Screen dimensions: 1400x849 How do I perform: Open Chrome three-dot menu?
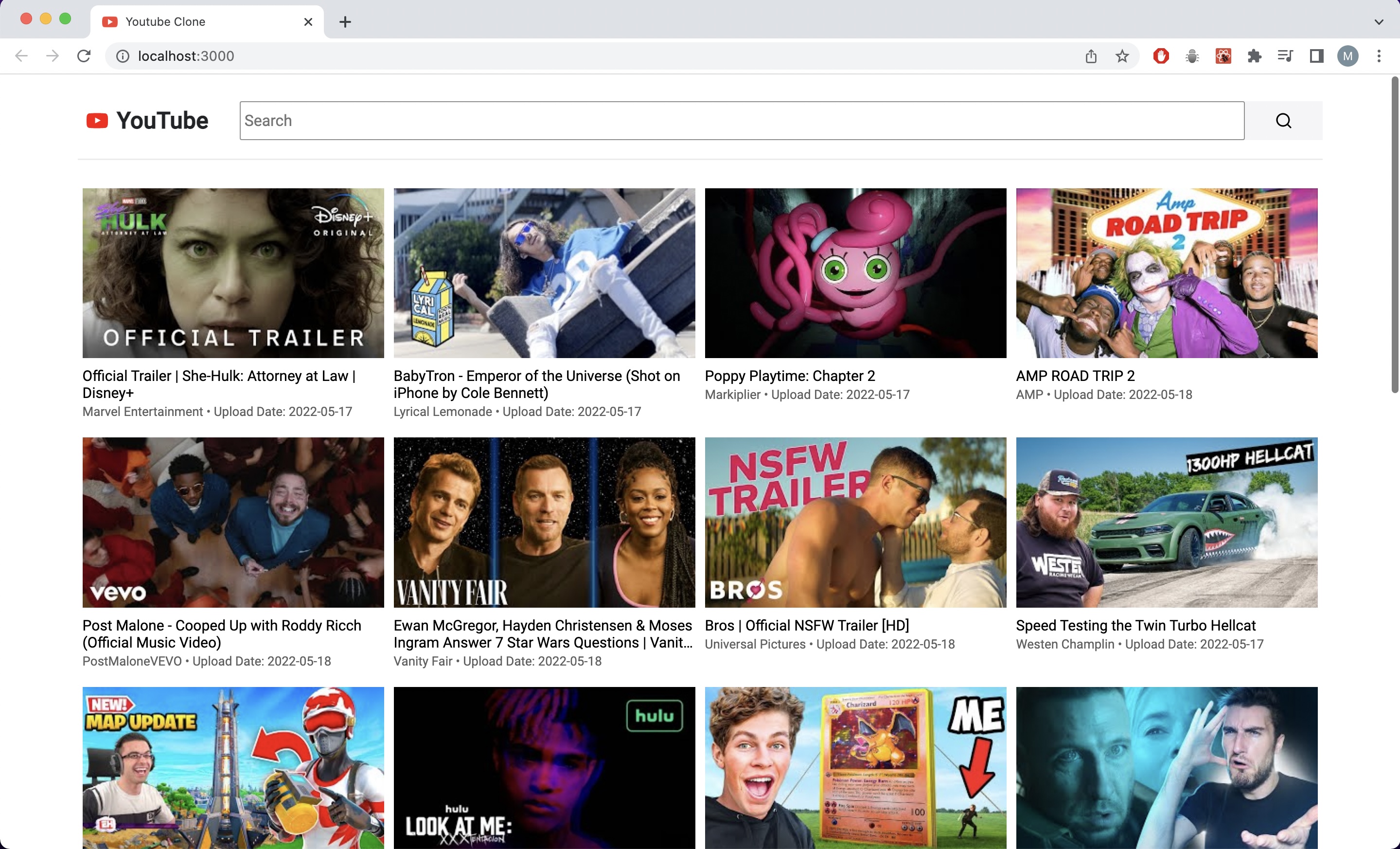(x=1379, y=56)
